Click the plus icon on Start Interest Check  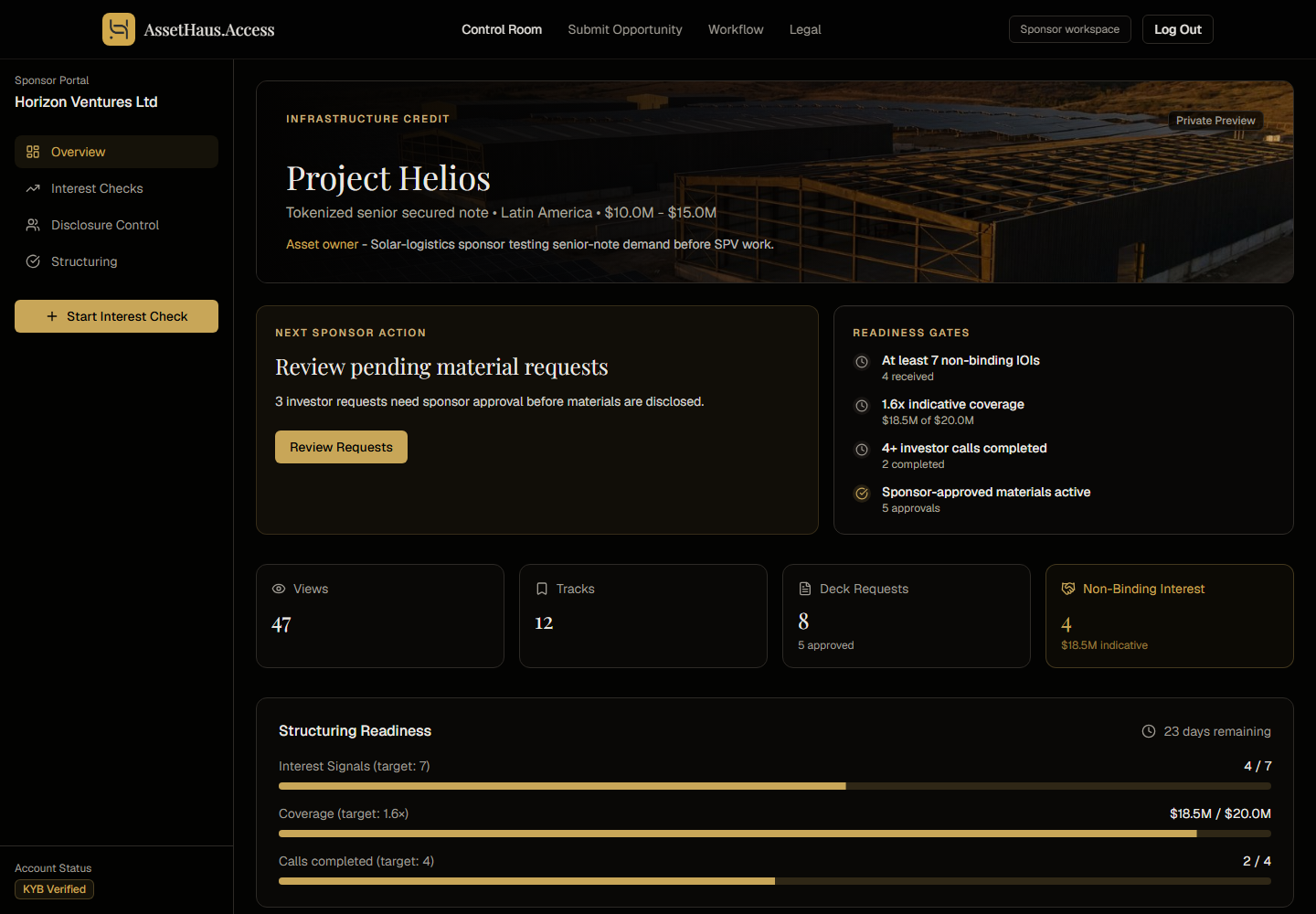52,316
